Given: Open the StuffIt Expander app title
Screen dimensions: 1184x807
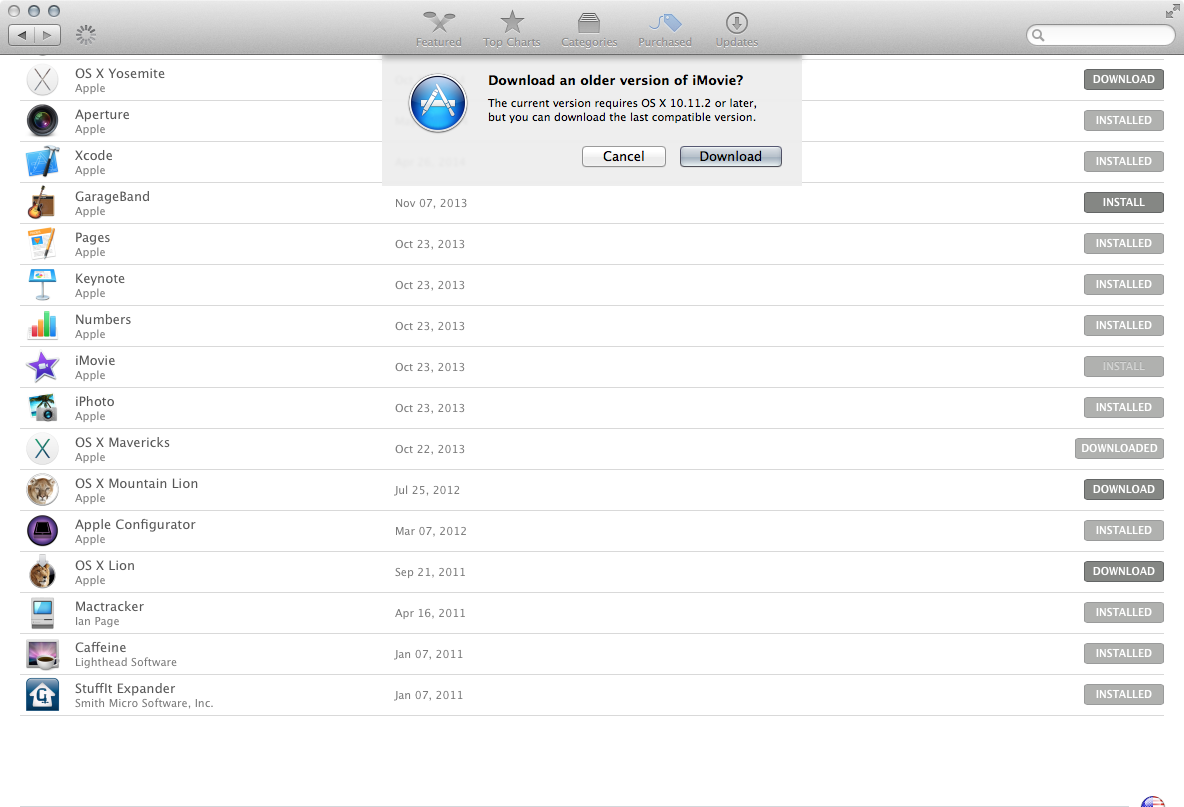Looking at the screenshot, I should tap(125, 688).
